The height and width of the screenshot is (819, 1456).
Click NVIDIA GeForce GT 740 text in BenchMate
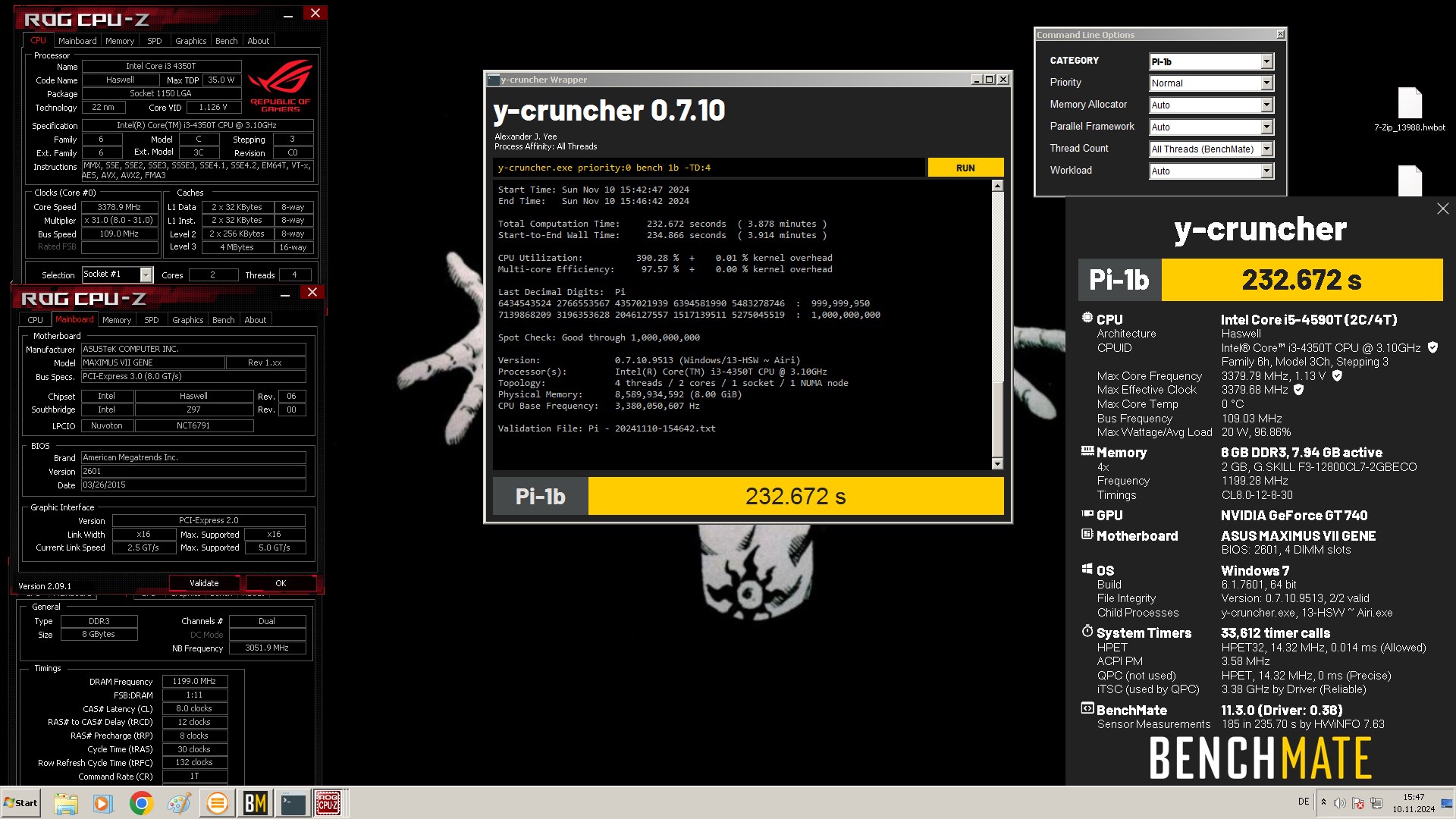point(1294,515)
